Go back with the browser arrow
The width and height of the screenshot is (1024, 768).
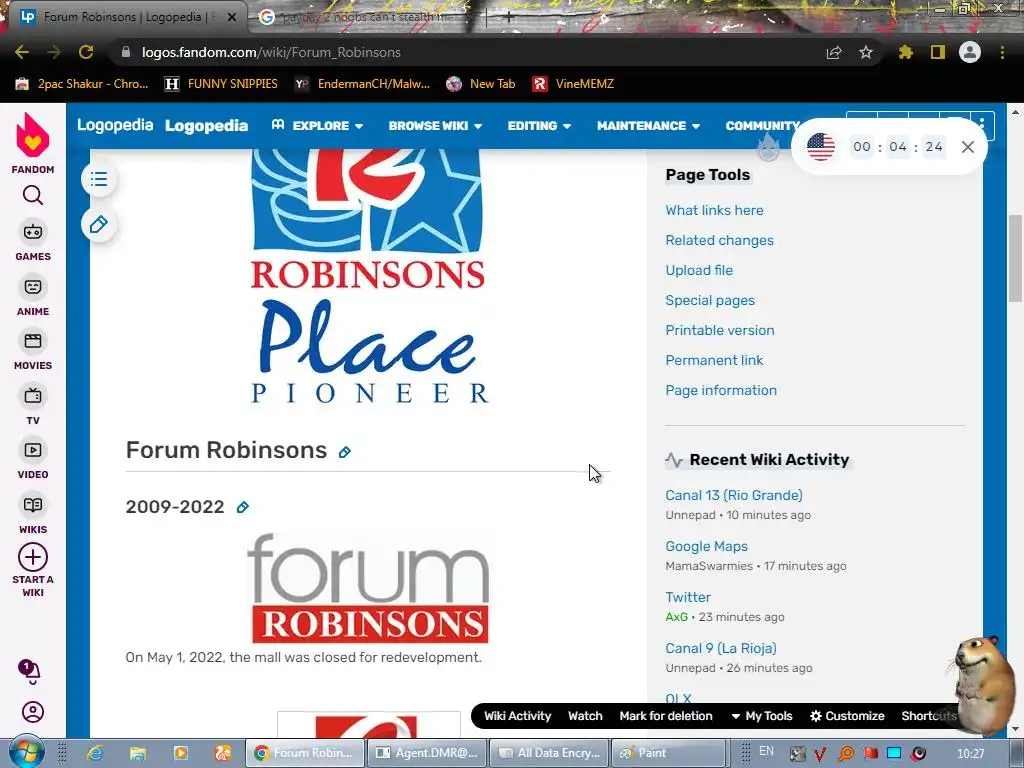click(22, 52)
